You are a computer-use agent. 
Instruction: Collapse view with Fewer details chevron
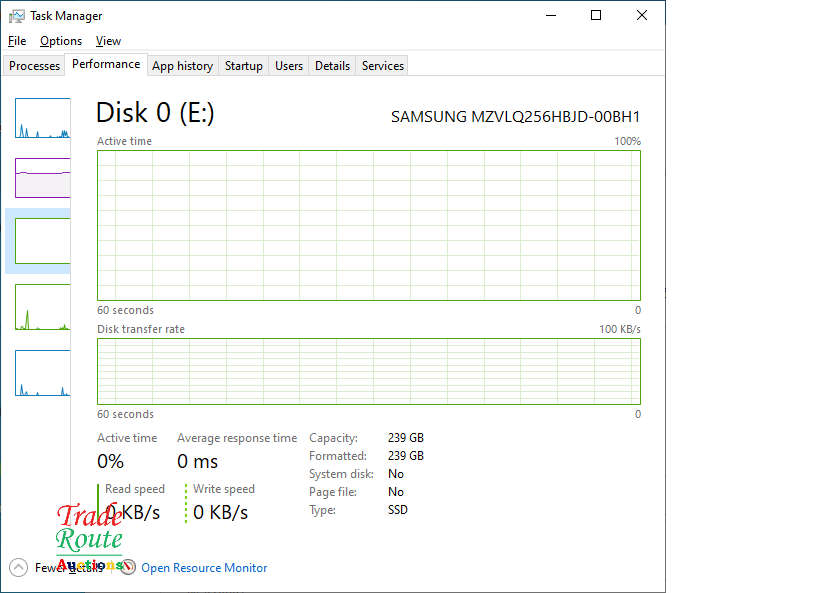point(18,567)
